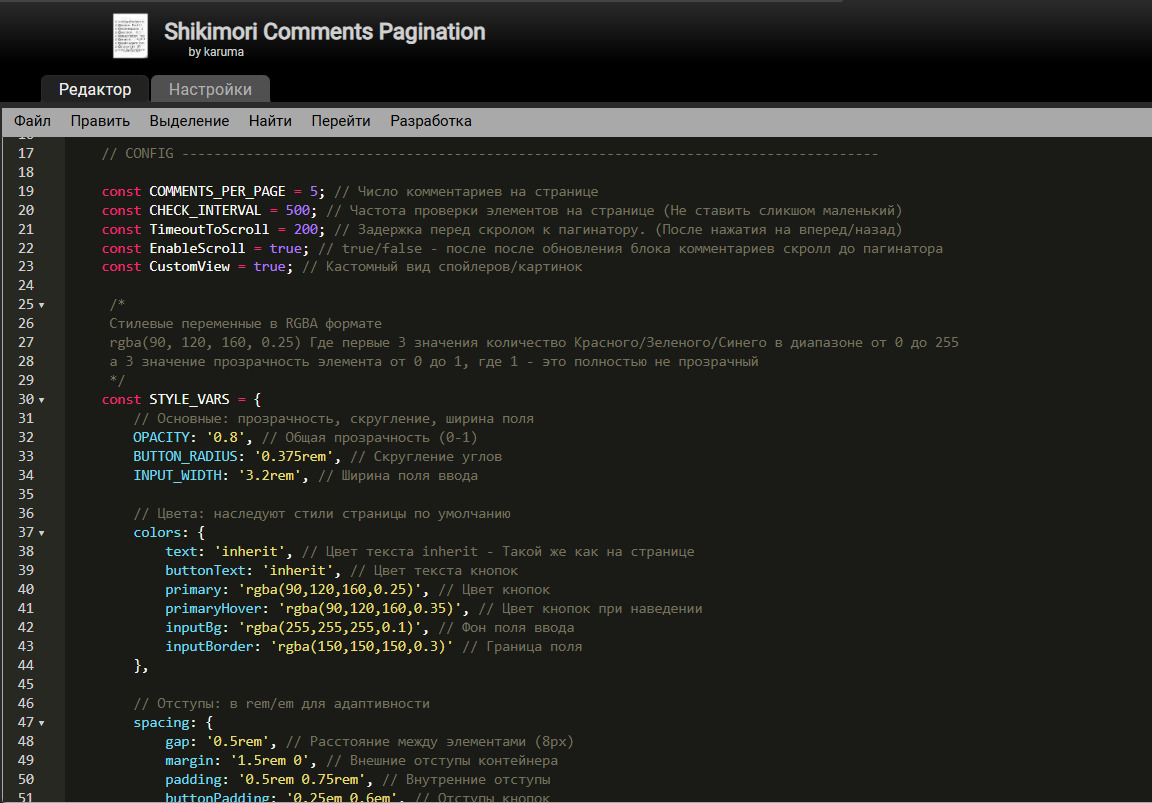Fold the STYLE_VARS object at line 30

[x=42, y=400]
